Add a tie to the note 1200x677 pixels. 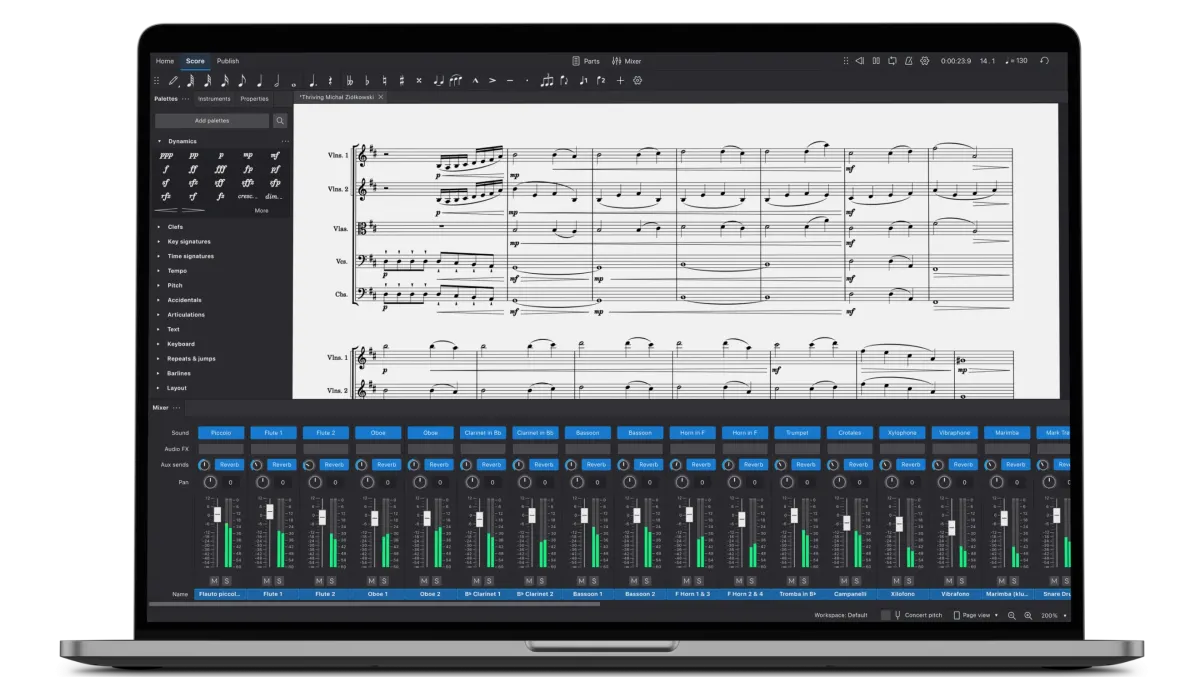coord(439,80)
